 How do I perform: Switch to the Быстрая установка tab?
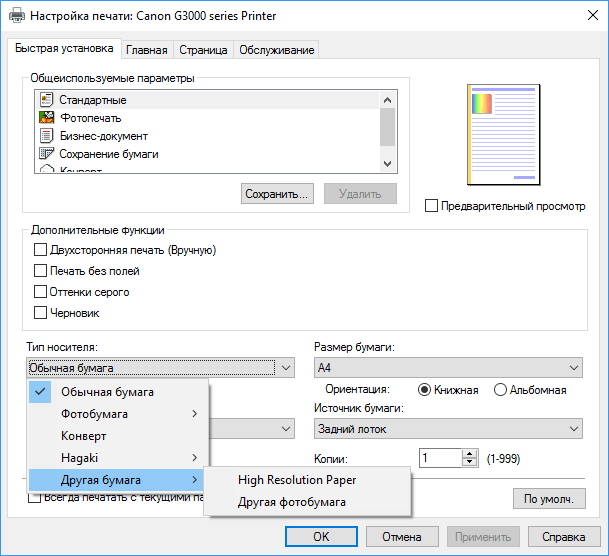tap(64, 49)
